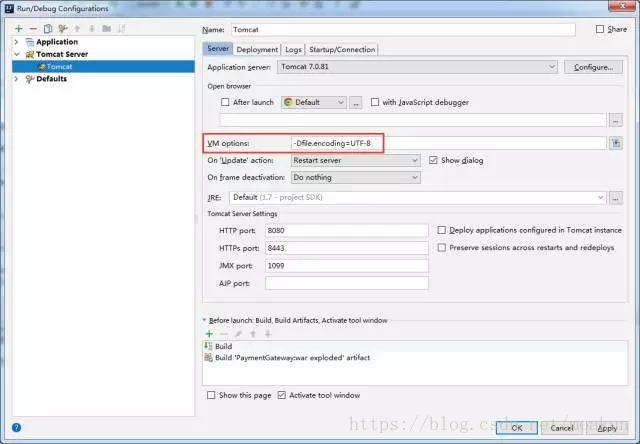Open the Application server dropdown
640x444 pixels.
coord(417,67)
